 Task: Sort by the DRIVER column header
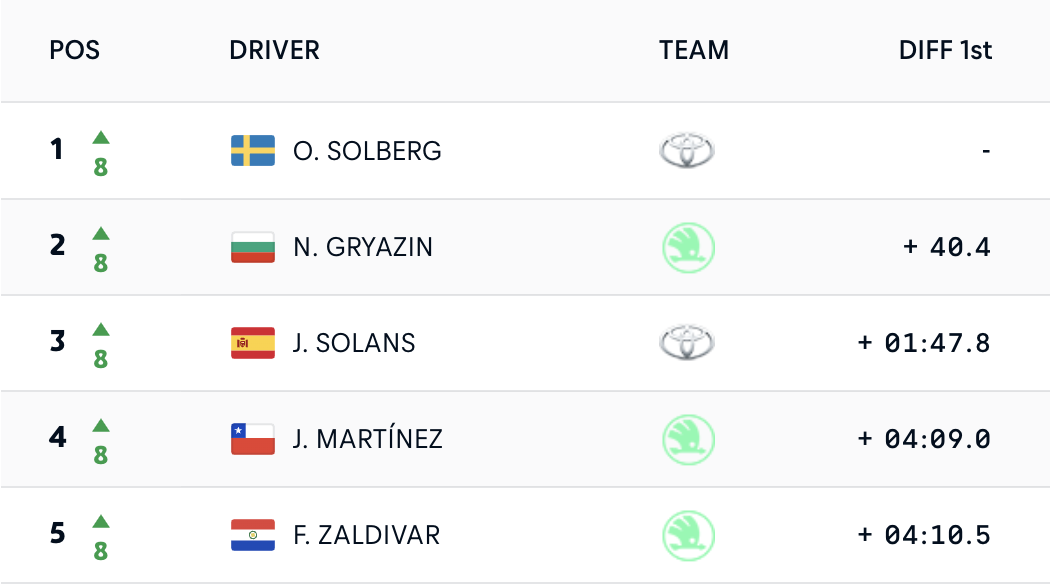[274, 50]
